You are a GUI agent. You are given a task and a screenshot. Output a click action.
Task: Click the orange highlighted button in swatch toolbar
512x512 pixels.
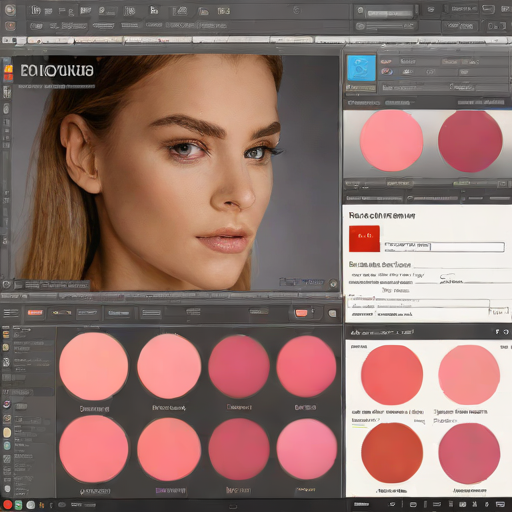click(x=35, y=313)
